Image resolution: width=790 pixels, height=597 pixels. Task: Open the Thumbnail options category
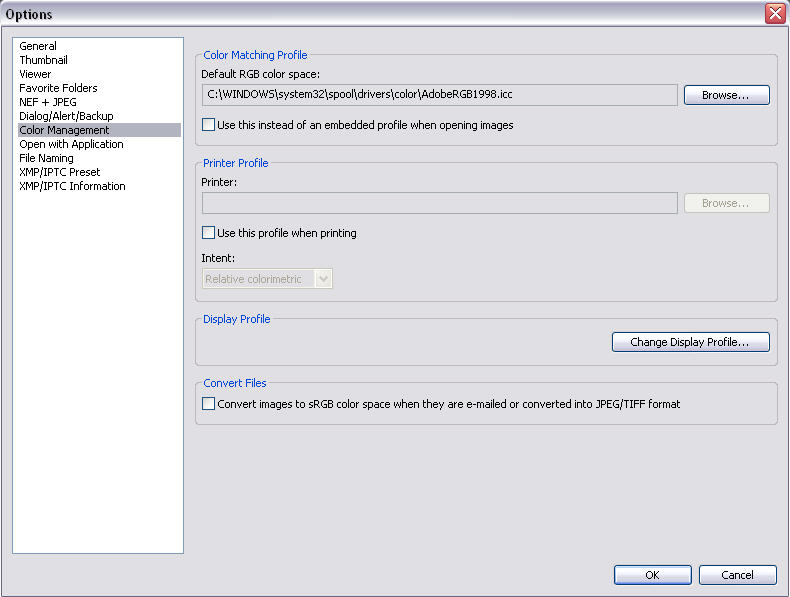[x=43, y=60]
